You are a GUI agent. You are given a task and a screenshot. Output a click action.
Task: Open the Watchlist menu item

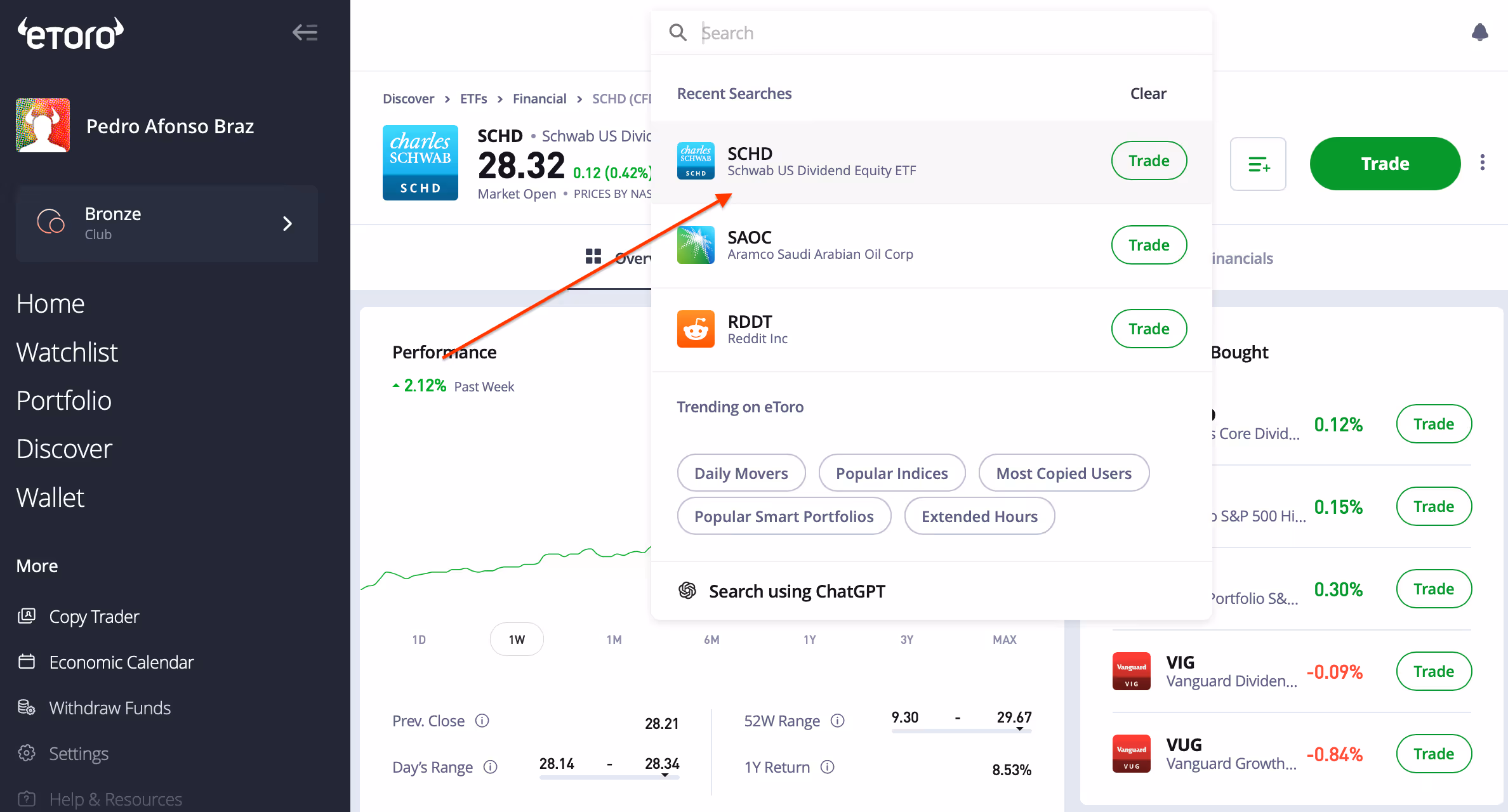(67, 352)
